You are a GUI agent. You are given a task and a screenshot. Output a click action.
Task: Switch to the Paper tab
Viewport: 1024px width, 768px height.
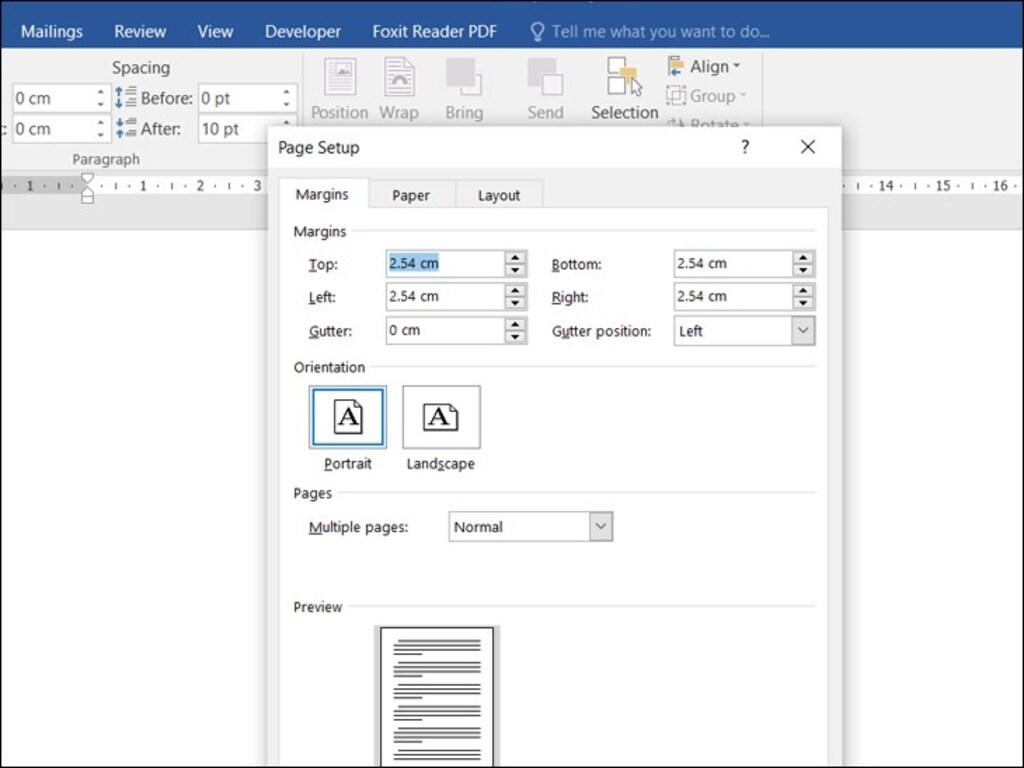tap(411, 195)
